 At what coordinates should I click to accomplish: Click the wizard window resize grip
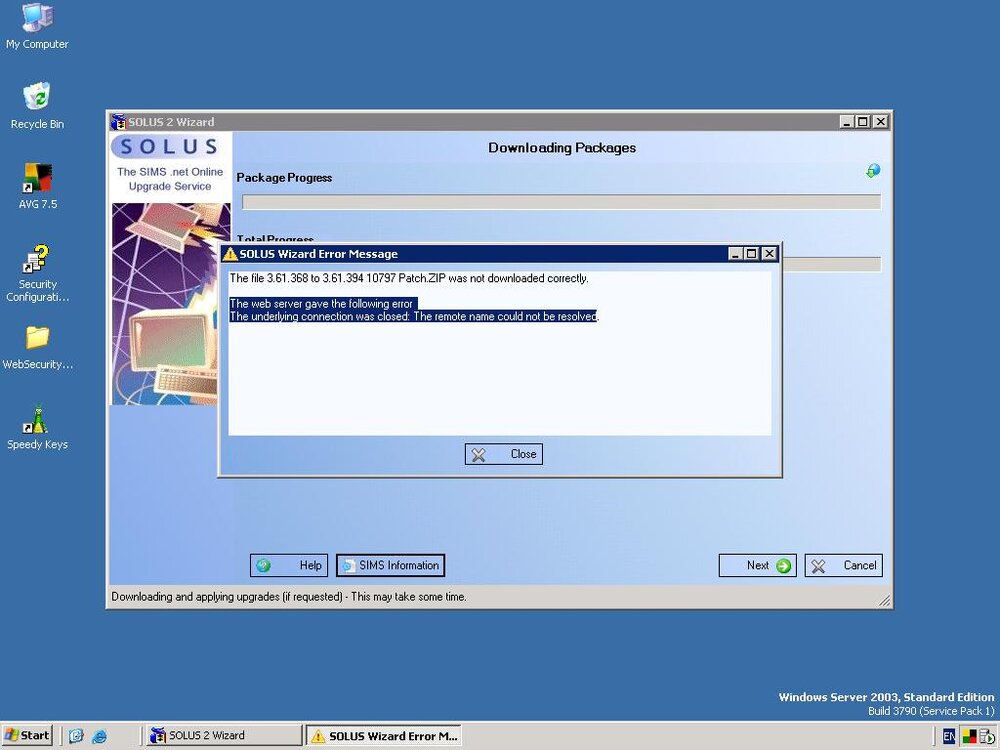pos(885,600)
